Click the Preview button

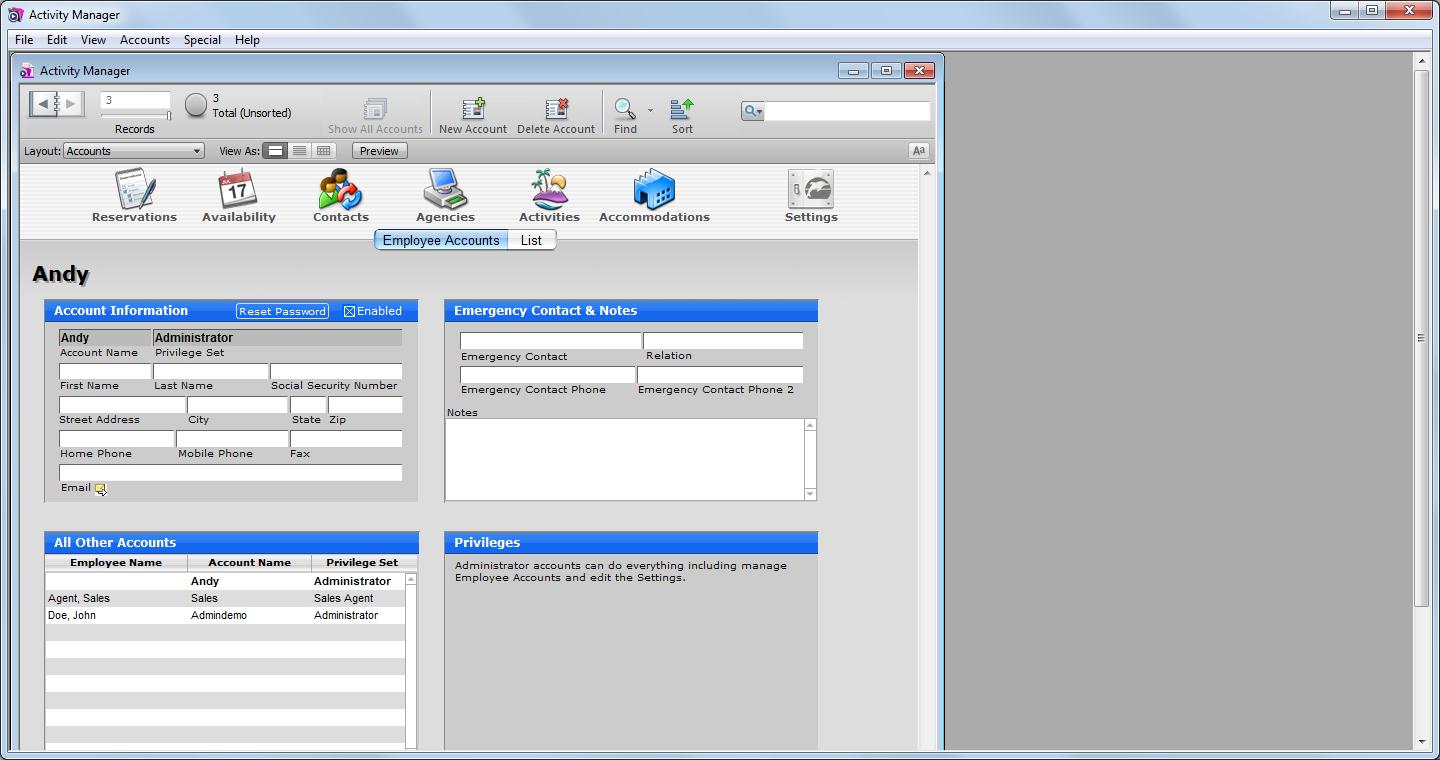(378, 150)
